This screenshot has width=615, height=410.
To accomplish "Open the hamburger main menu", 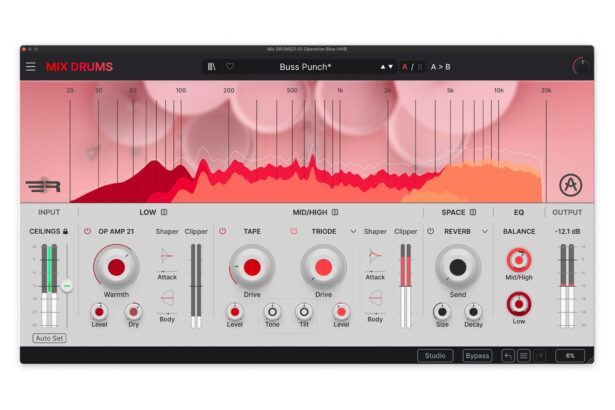I will tap(31, 67).
